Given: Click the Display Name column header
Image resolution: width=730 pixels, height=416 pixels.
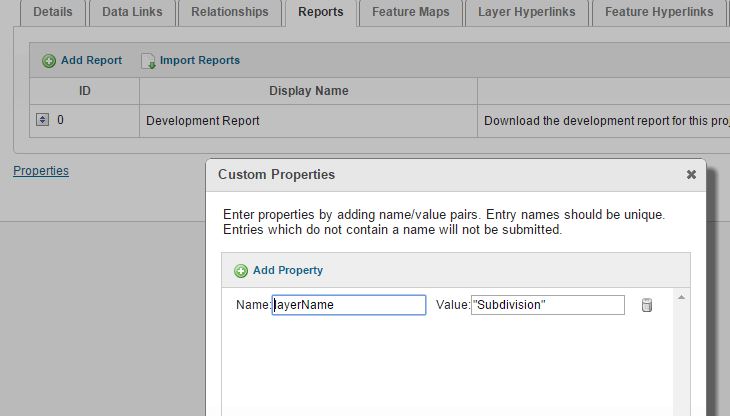Looking at the screenshot, I should tap(308, 91).
